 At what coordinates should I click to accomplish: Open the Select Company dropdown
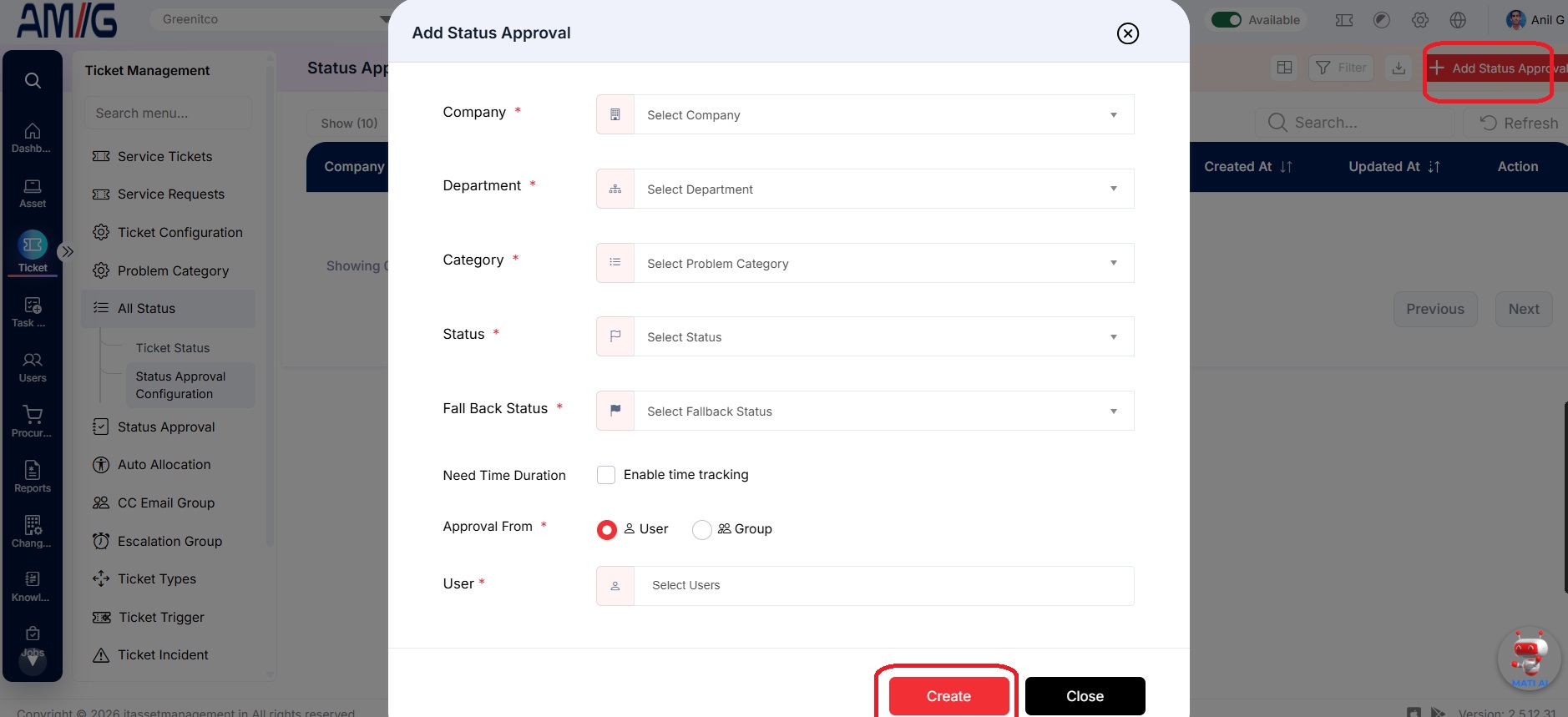tap(865, 115)
